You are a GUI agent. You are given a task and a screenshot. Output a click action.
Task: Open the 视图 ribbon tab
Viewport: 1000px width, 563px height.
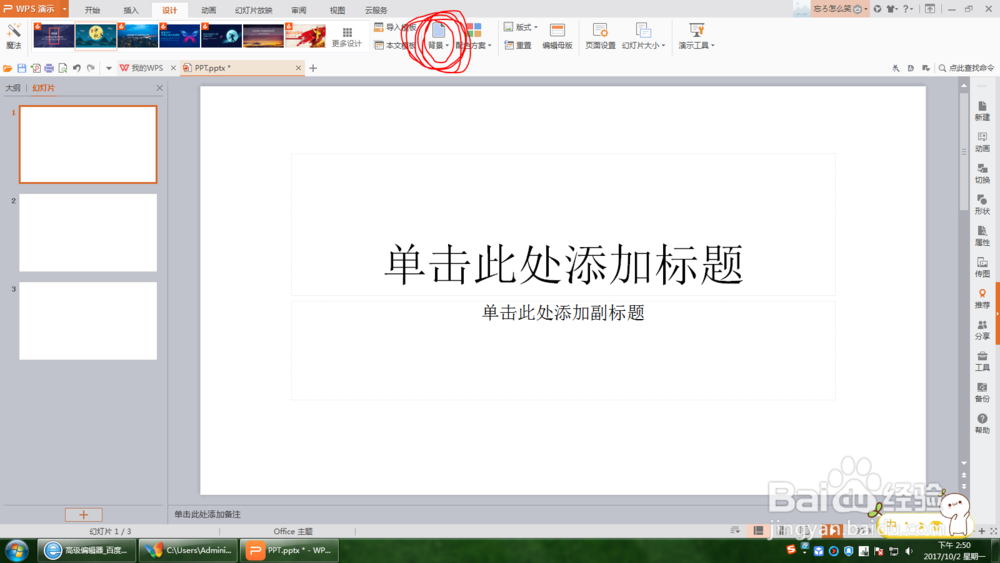tap(337, 10)
